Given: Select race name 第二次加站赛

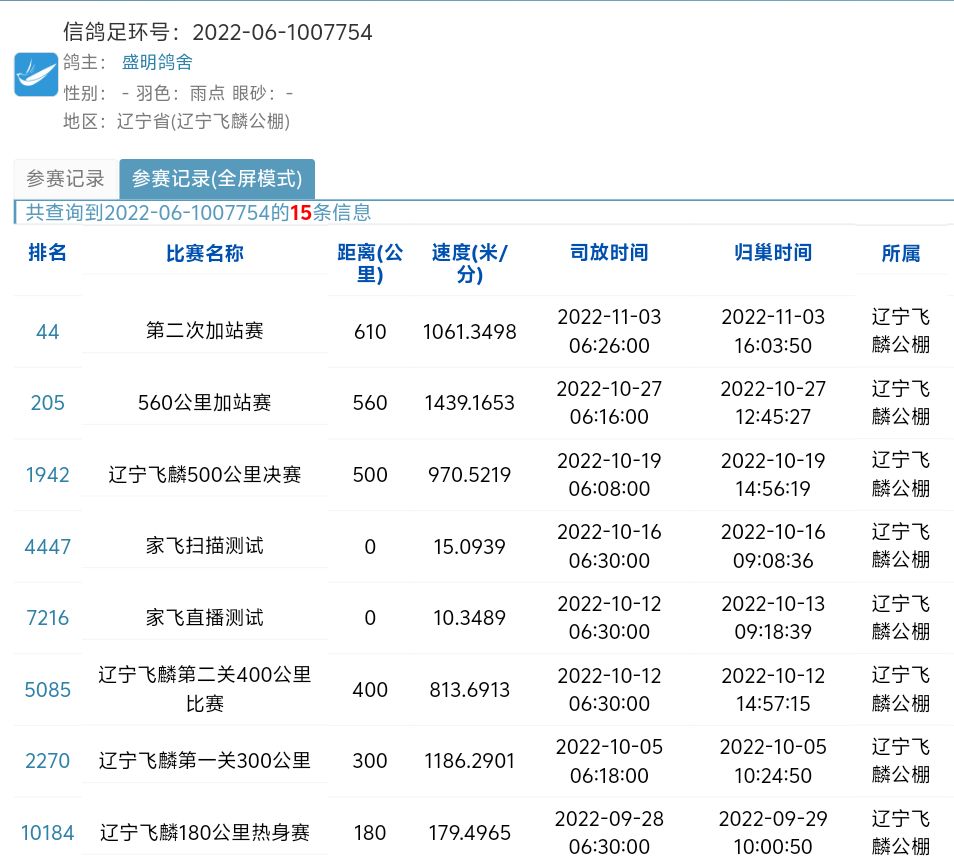Looking at the screenshot, I should [x=204, y=331].
